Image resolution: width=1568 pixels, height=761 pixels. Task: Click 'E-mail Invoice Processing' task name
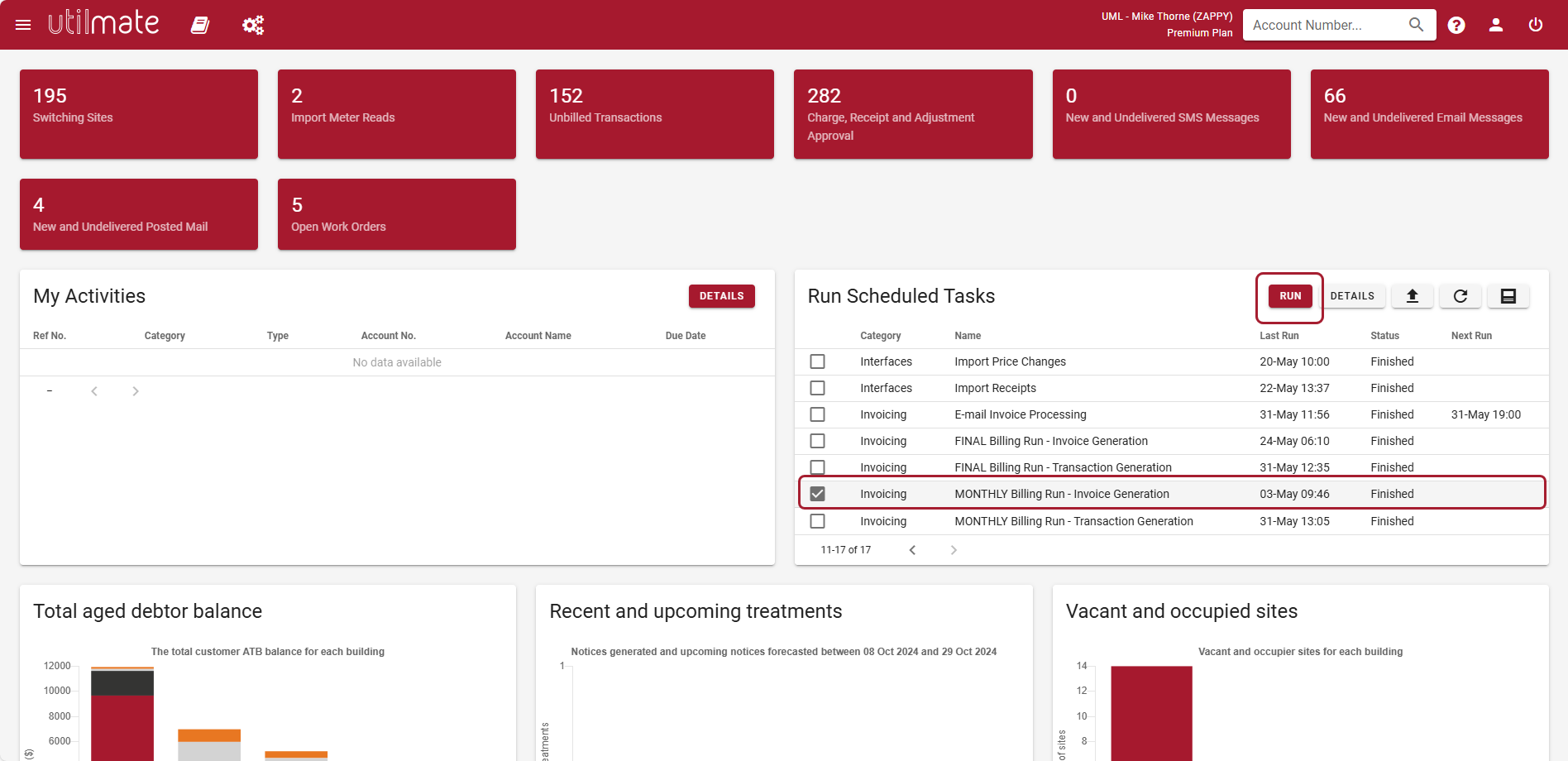pyautogui.click(x=1020, y=414)
